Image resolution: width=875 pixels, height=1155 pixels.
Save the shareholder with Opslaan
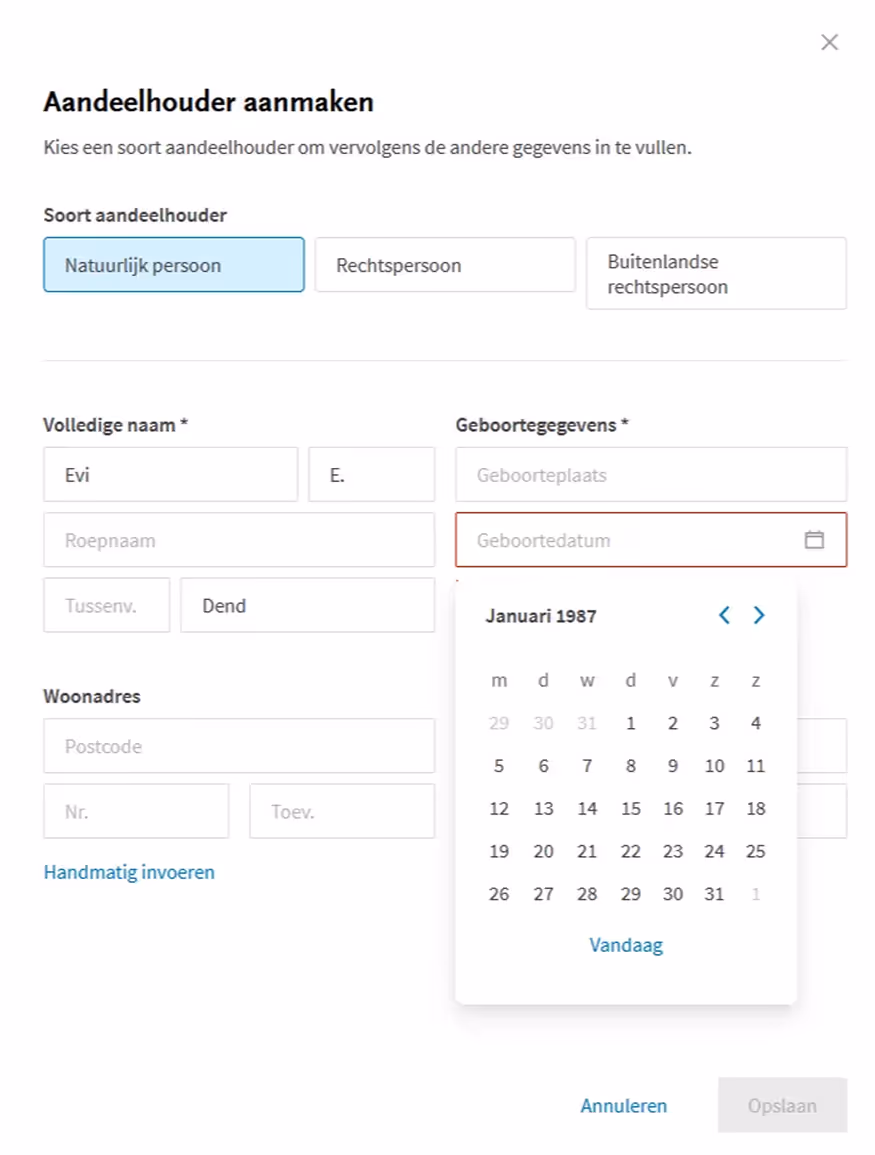(783, 1106)
